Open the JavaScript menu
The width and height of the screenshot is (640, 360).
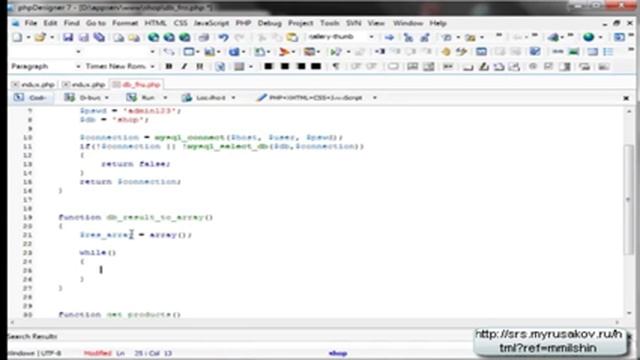click(211, 23)
